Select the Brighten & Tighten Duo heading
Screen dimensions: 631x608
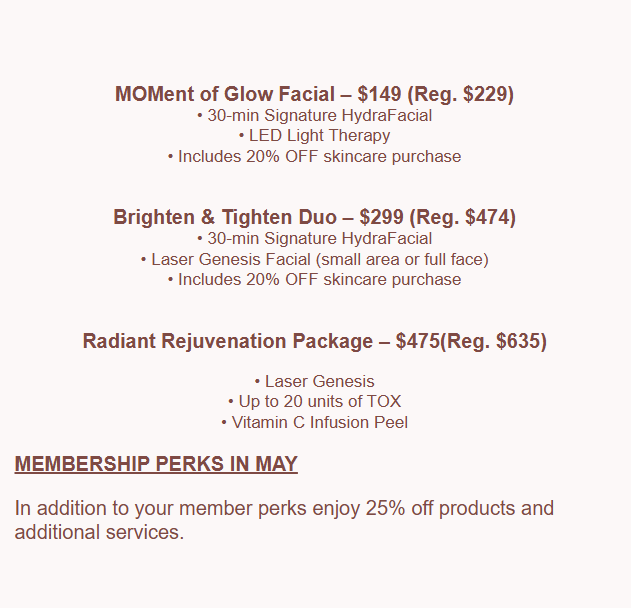point(314,217)
